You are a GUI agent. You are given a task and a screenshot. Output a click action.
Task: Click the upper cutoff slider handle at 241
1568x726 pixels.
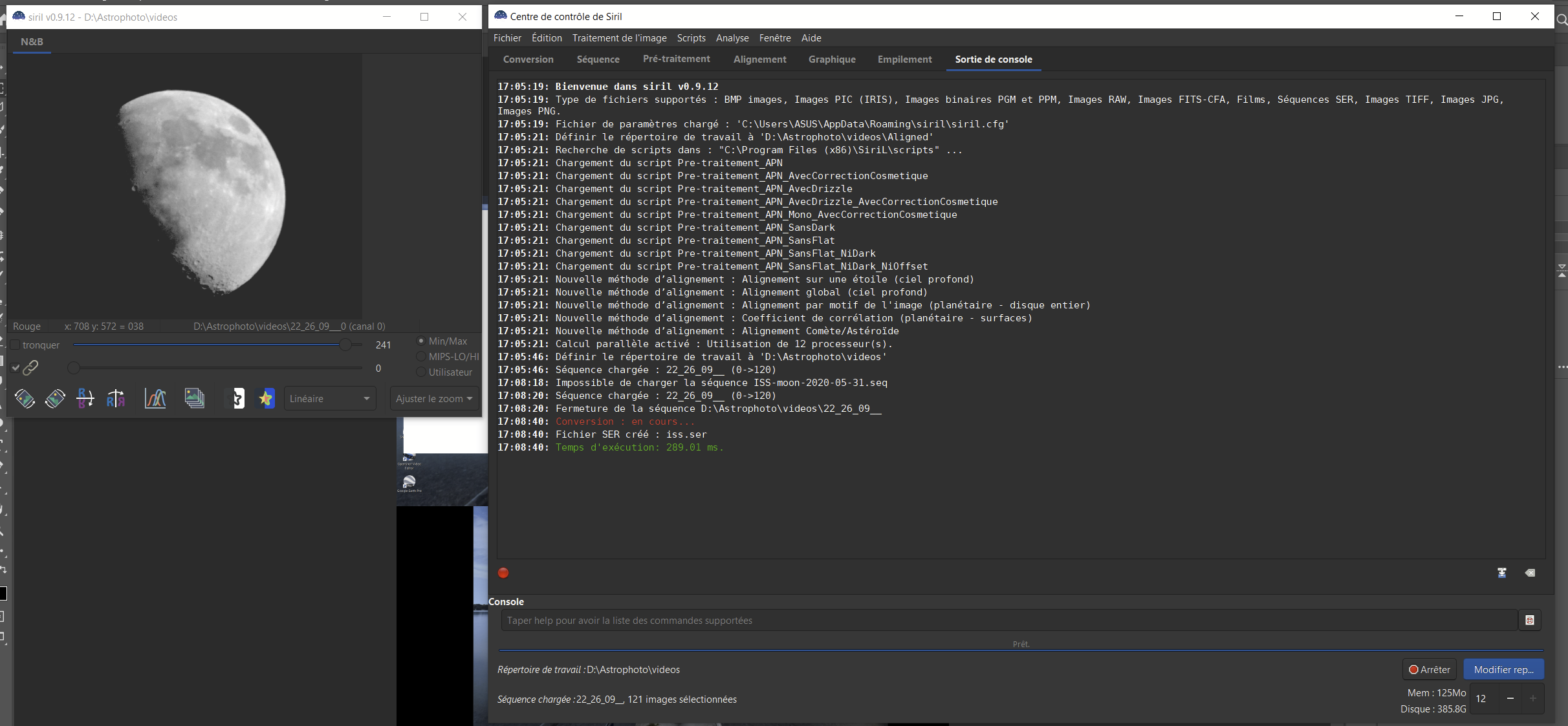point(345,345)
